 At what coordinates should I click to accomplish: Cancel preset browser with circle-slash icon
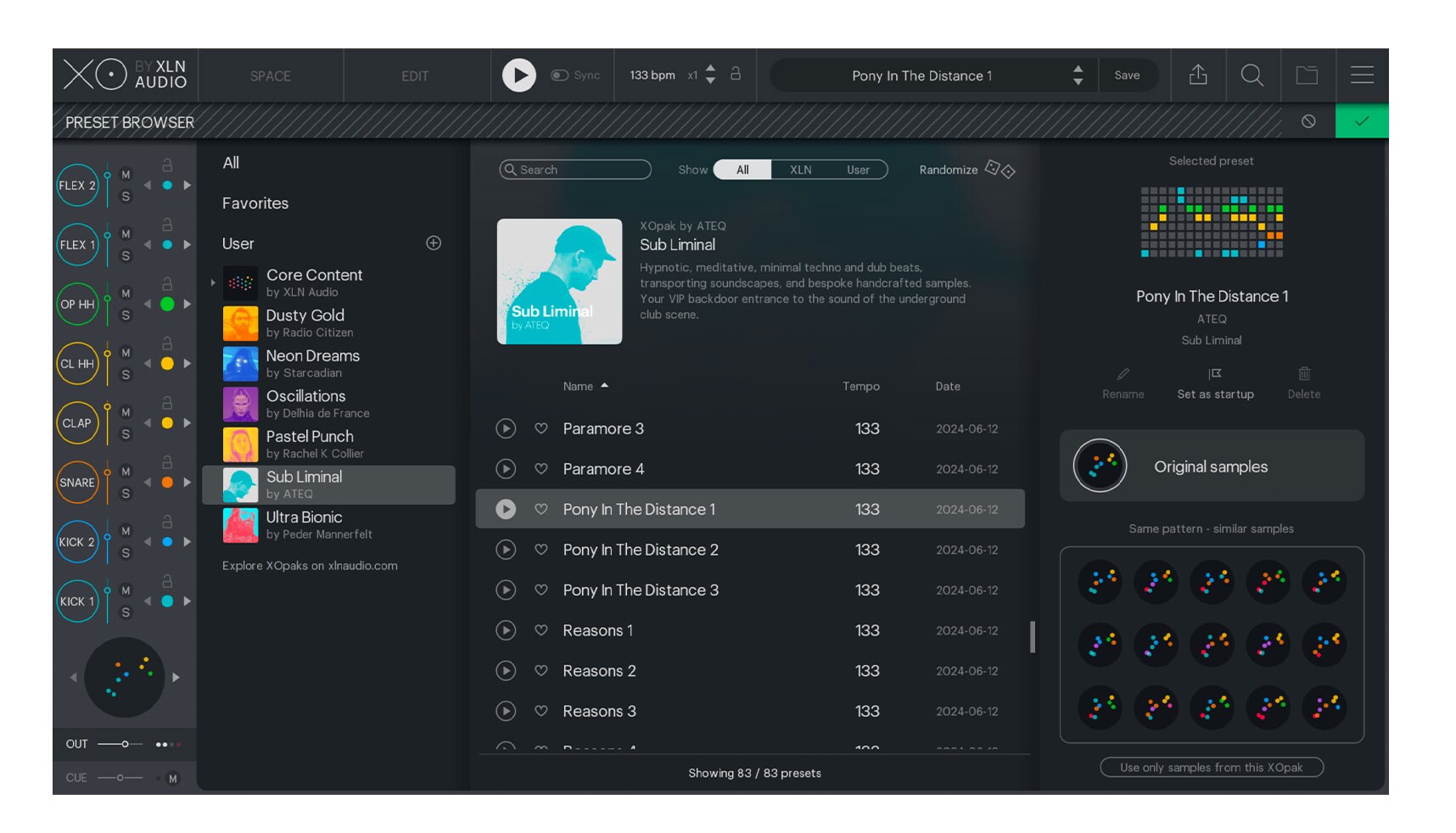(1308, 121)
